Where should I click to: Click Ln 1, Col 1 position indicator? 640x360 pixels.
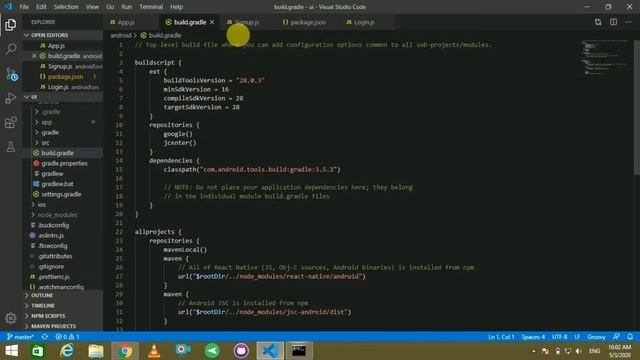point(501,337)
